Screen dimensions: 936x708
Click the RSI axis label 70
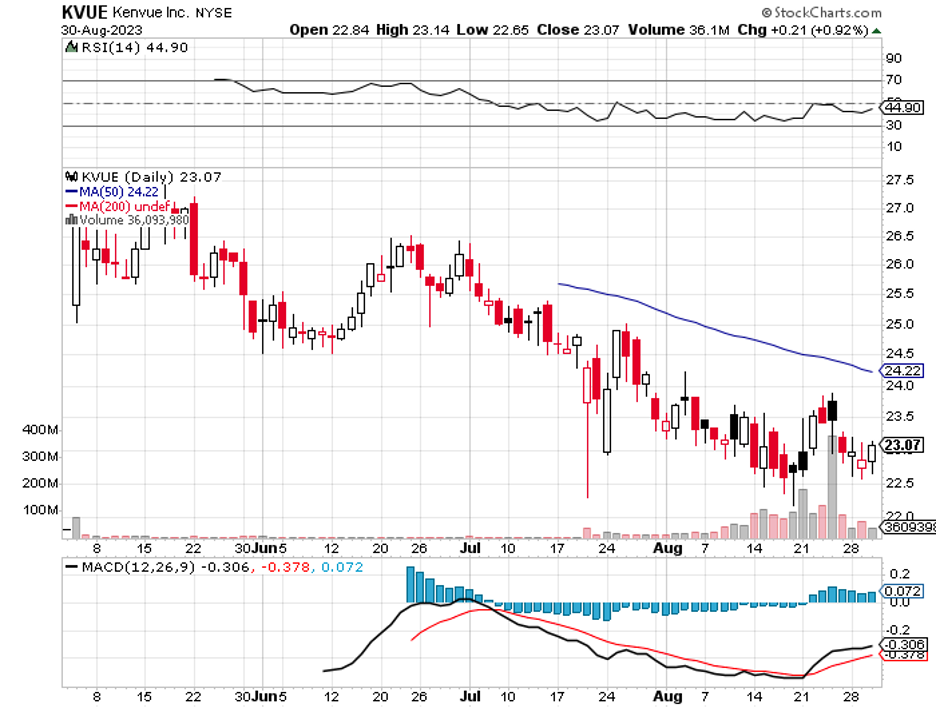(x=894, y=79)
